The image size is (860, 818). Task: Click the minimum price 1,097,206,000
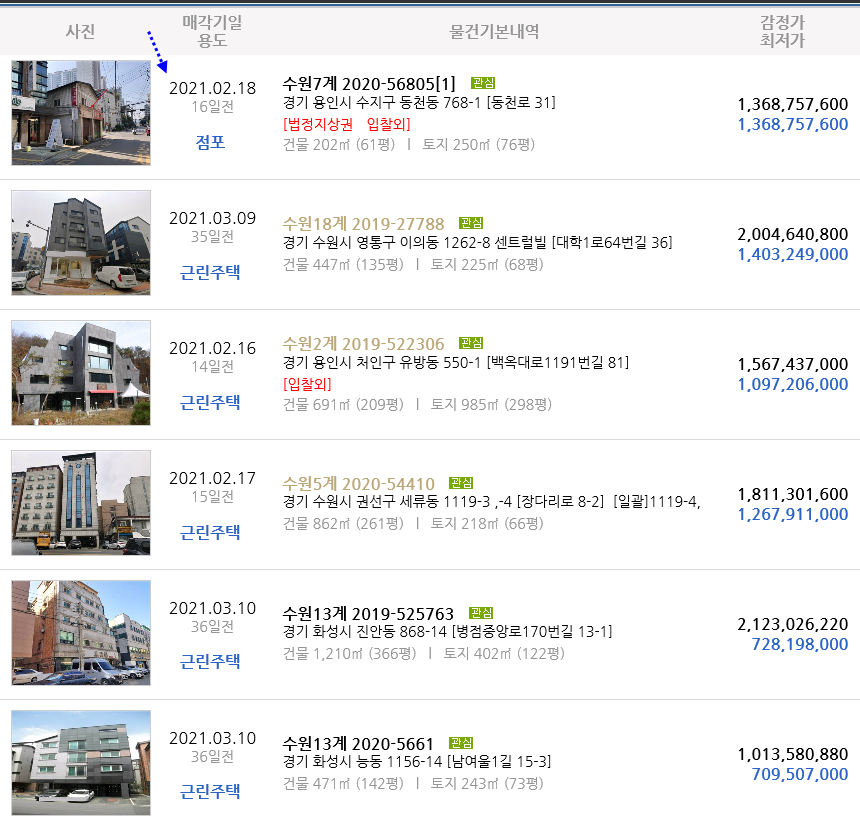coord(793,385)
